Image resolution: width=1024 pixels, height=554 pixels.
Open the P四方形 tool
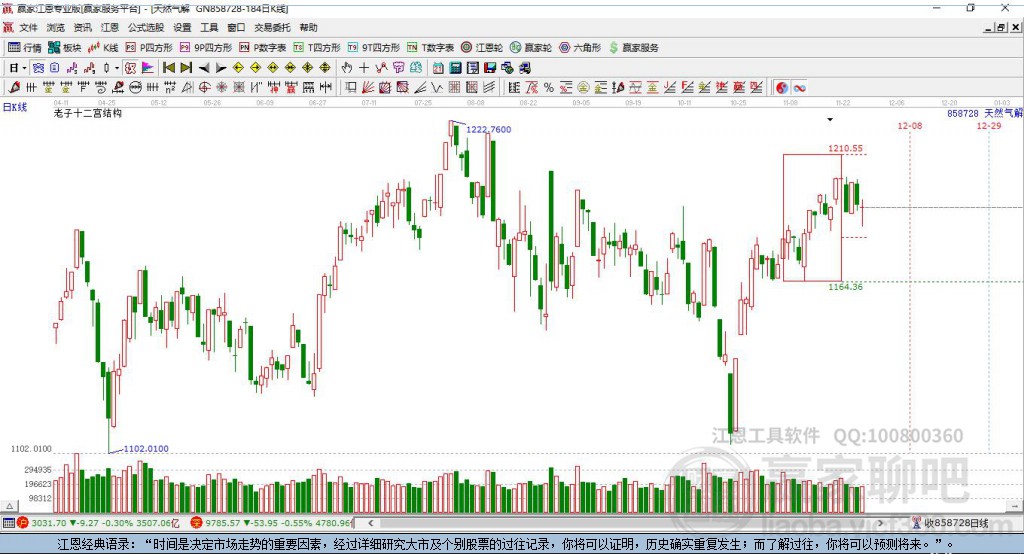coord(149,48)
